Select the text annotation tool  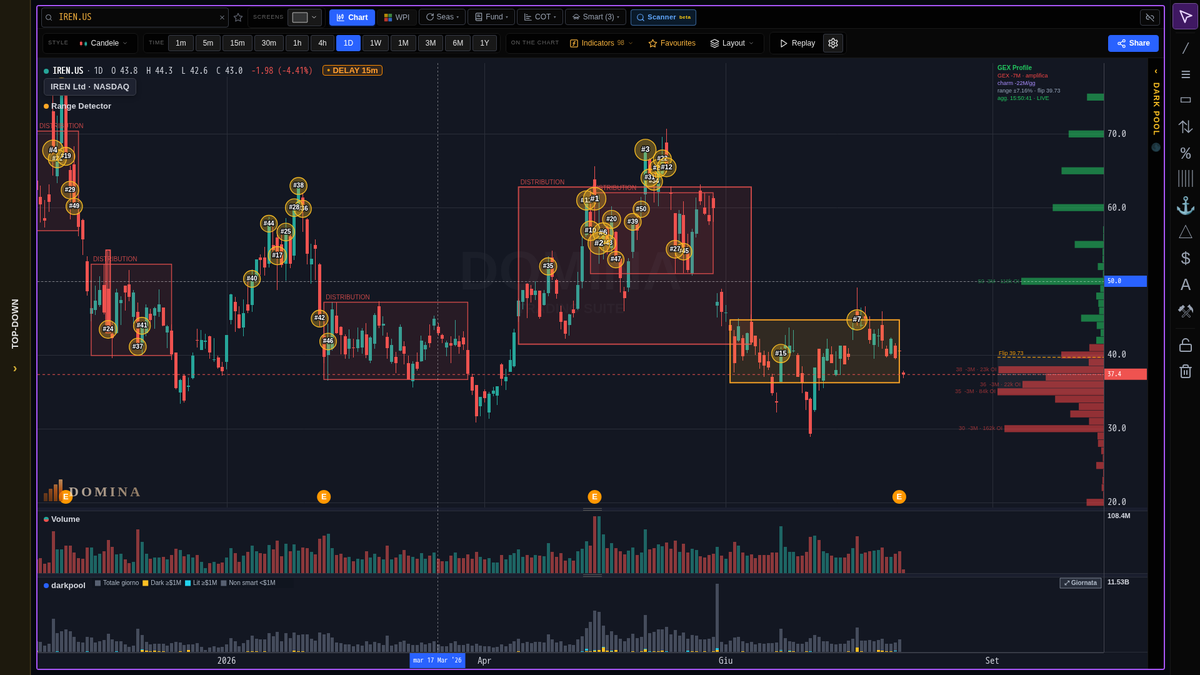[1185, 285]
